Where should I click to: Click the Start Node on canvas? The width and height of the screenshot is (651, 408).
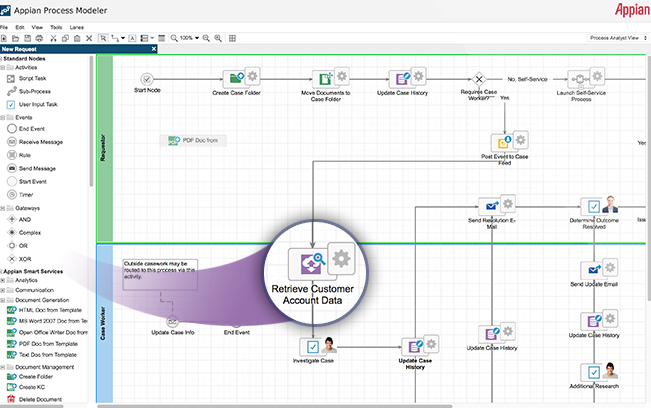(147, 79)
